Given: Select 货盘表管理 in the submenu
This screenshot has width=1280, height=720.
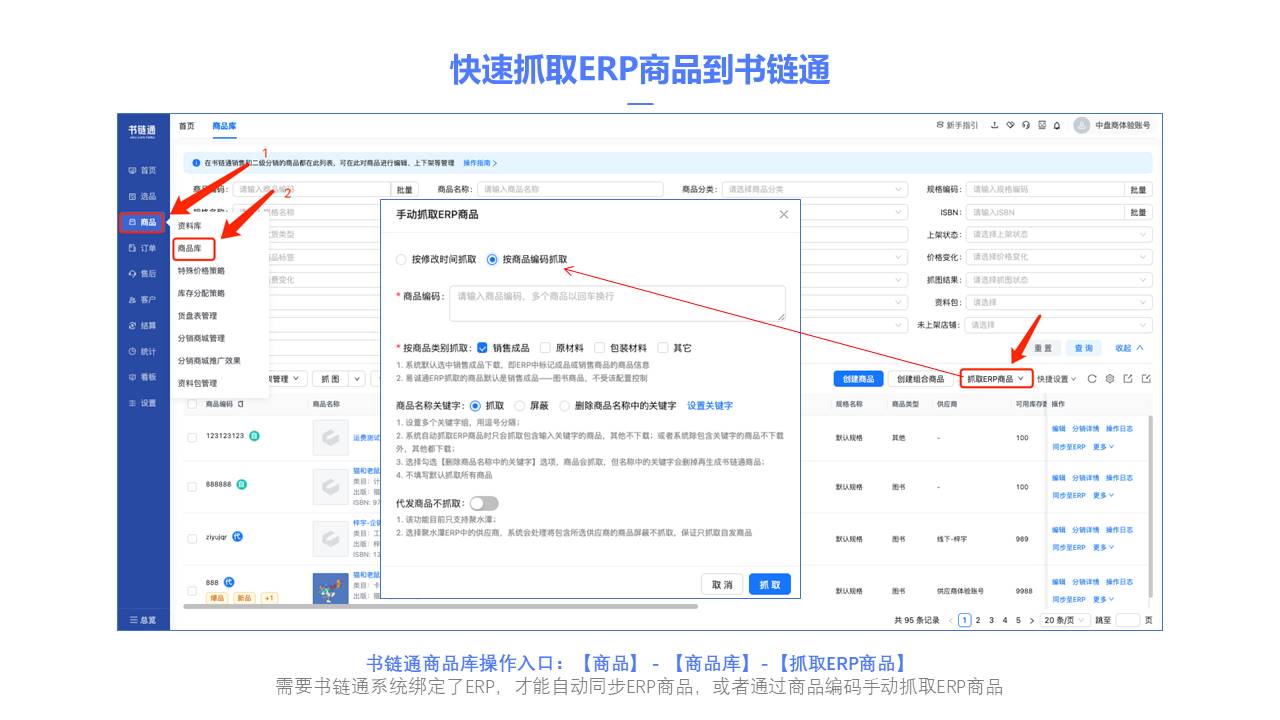Looking at the screenshot, I should (x=197, y=316).
